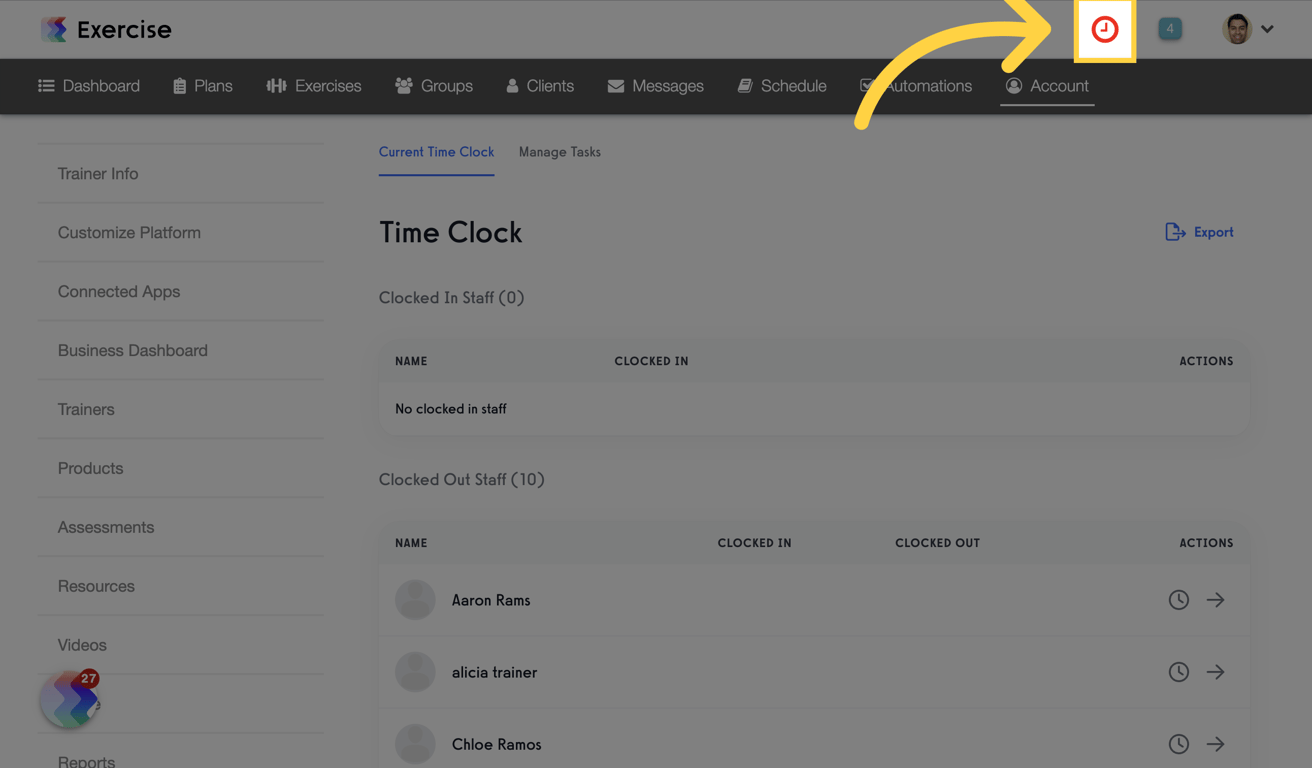Open the launcher icon with 27 badge
This screenshot has width=1312, height=768.
(68, 698)
